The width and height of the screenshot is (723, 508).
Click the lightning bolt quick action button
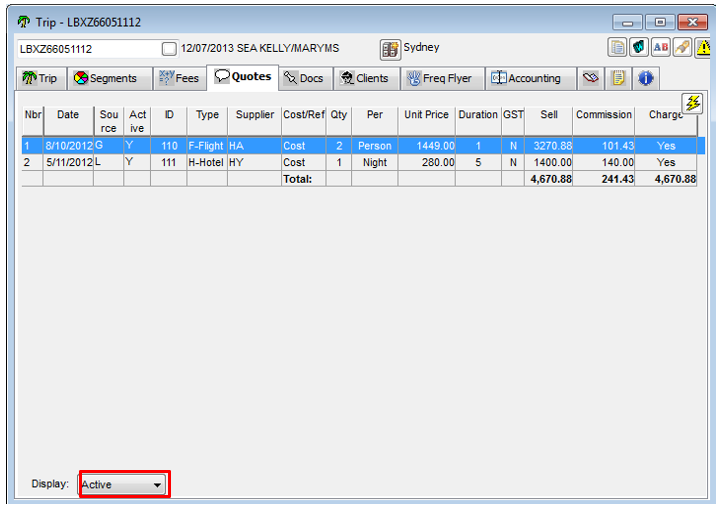tap(692, 103)
